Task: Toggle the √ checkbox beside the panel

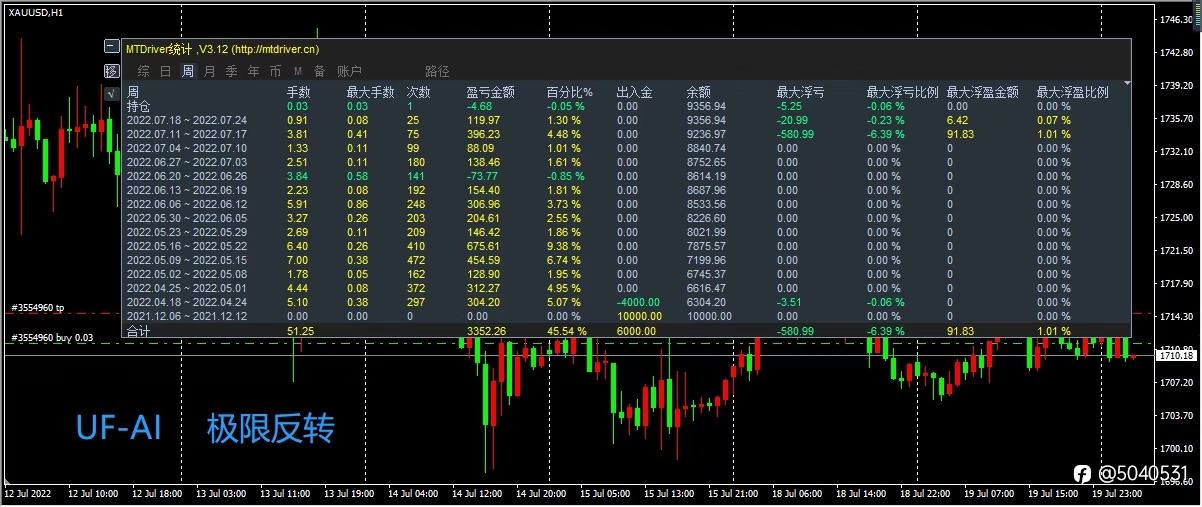Action: (x=111, y=93)
